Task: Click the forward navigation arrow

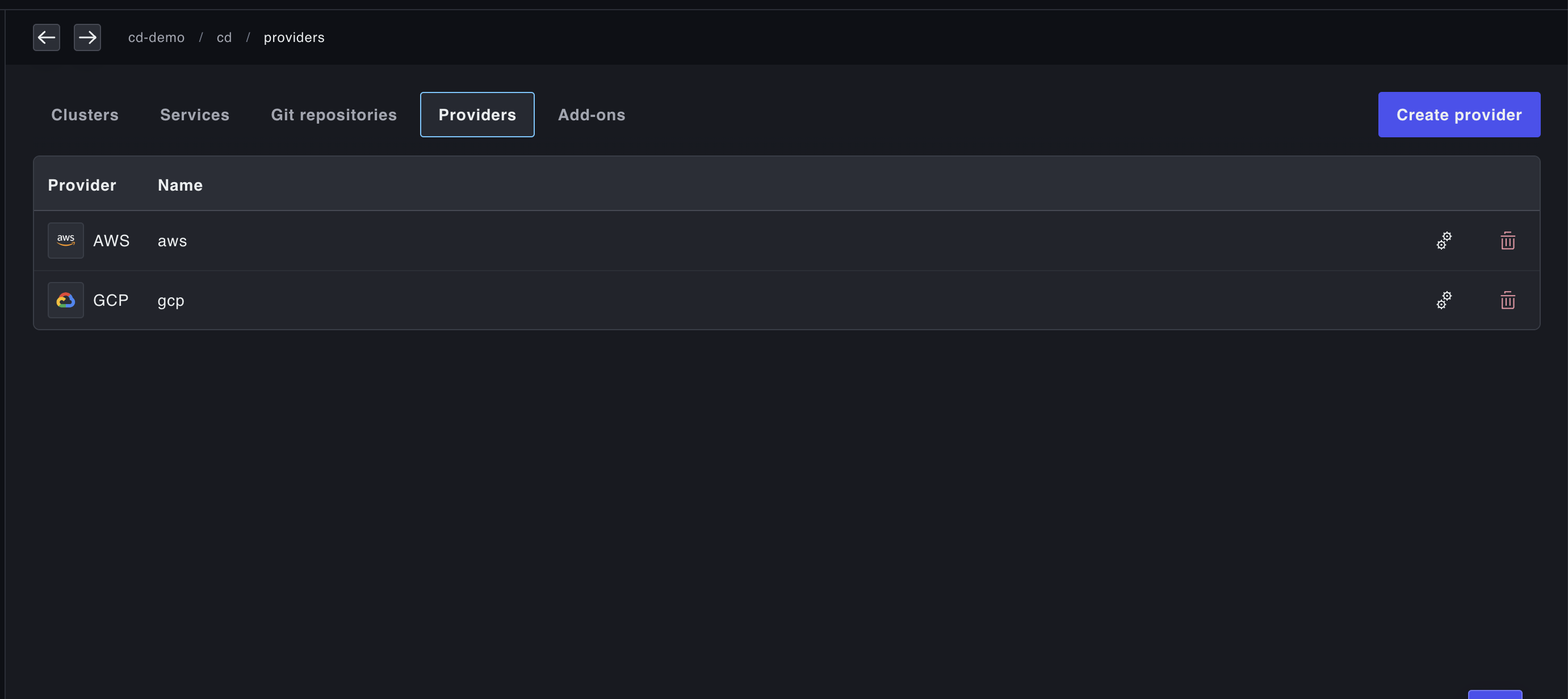Action: 87,37
